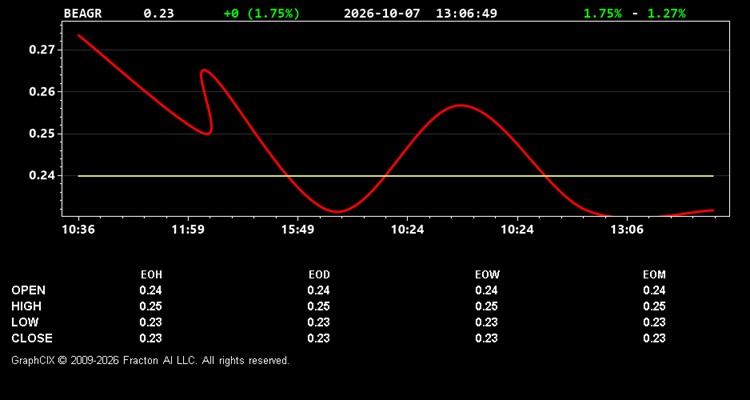Select the LOW row label
The image size is (750, 400).
pyautogui.click(x=25, y=322)
